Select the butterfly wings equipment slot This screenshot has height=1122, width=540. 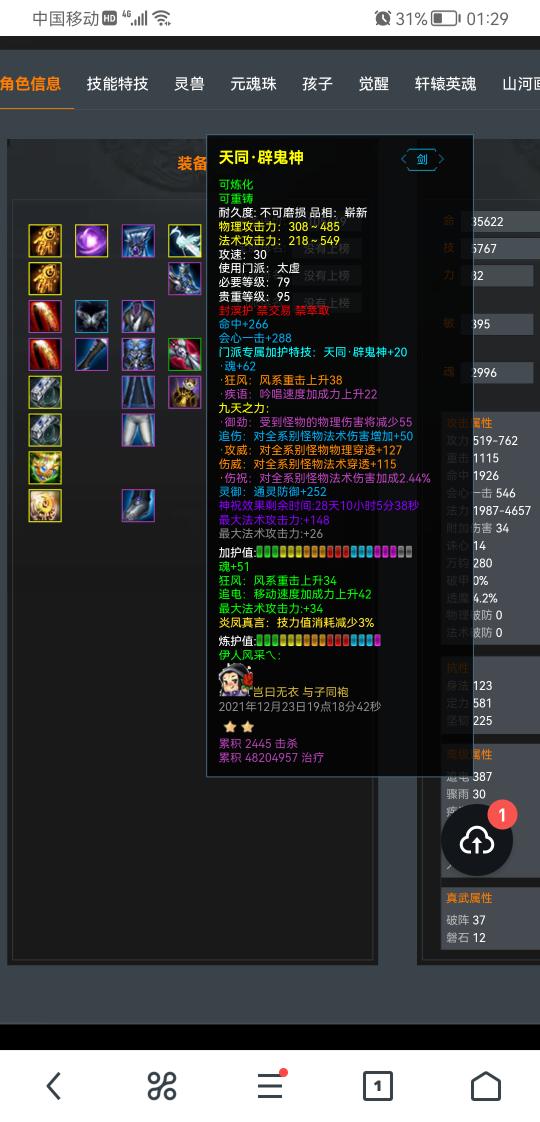point(92,316)
